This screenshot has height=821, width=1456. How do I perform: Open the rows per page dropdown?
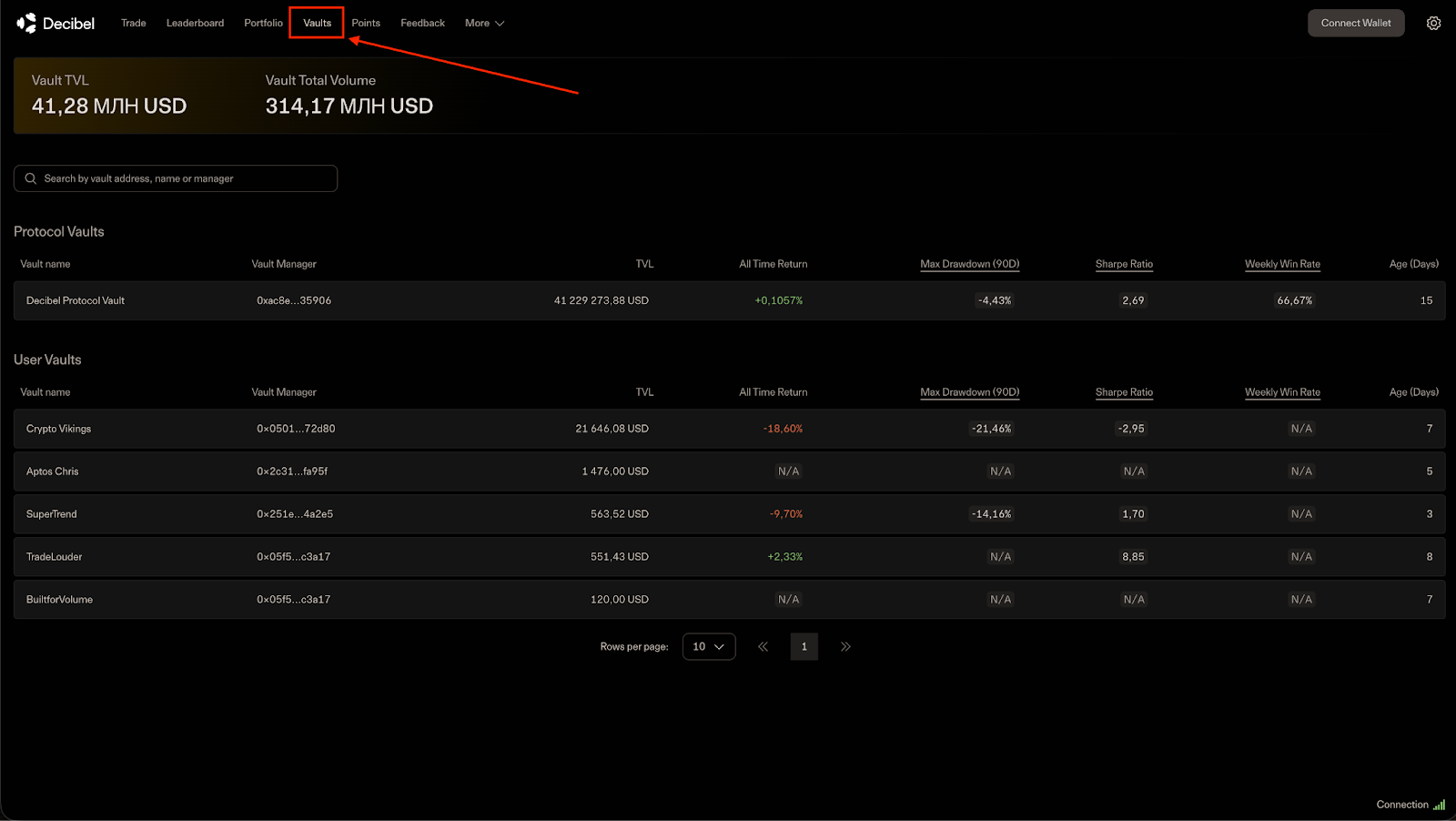tap(709, 646)
